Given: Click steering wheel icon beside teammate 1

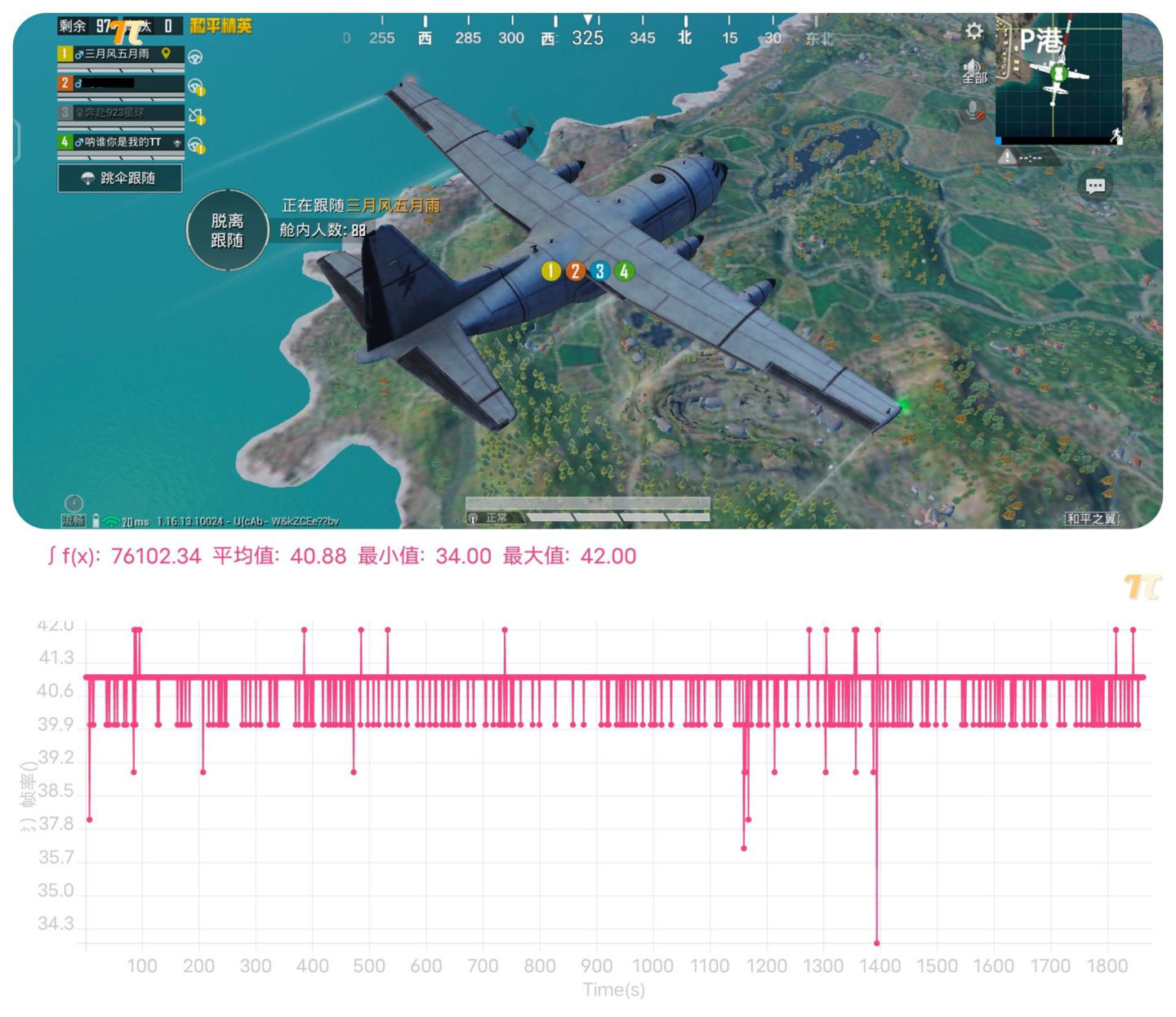Looking at the screenshot, I should pyautogui.click(x=195, y=57).
